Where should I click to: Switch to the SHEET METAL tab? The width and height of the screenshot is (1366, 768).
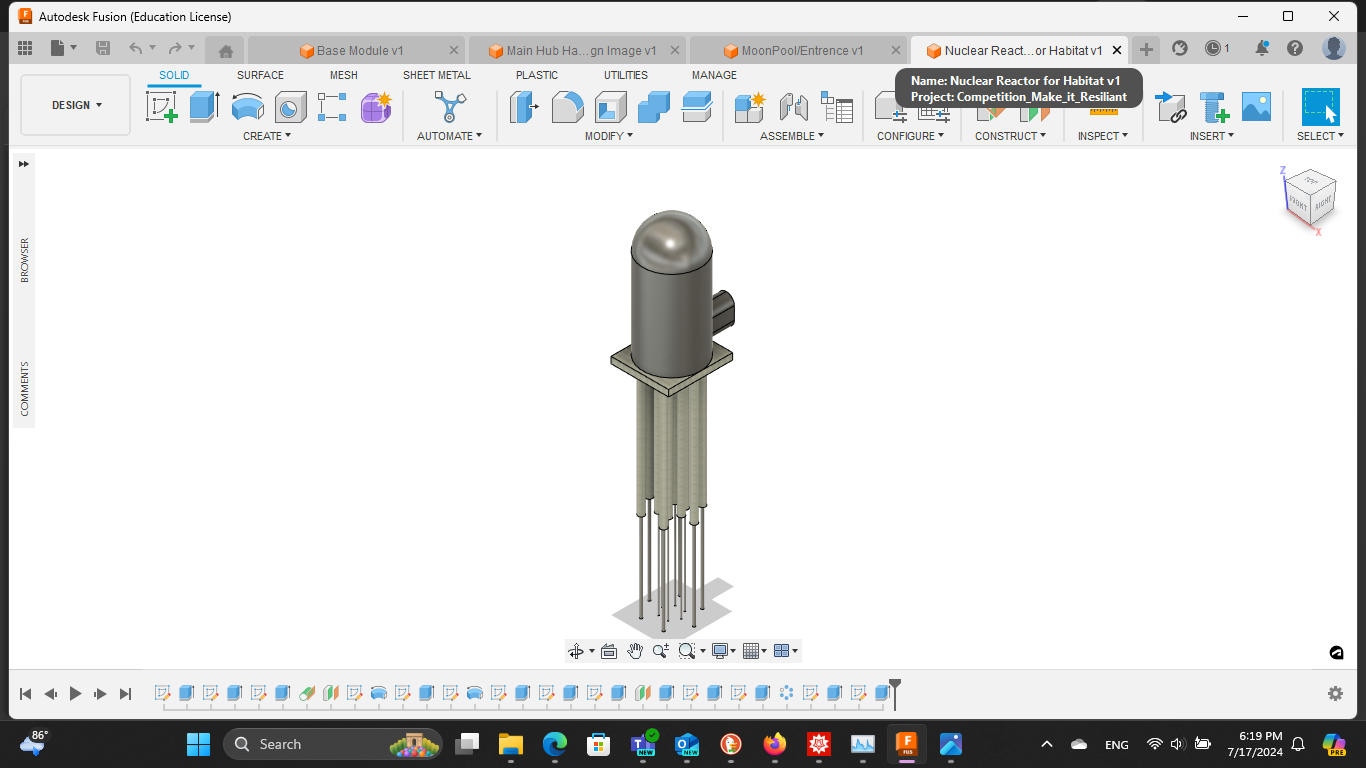click(437, 75)
